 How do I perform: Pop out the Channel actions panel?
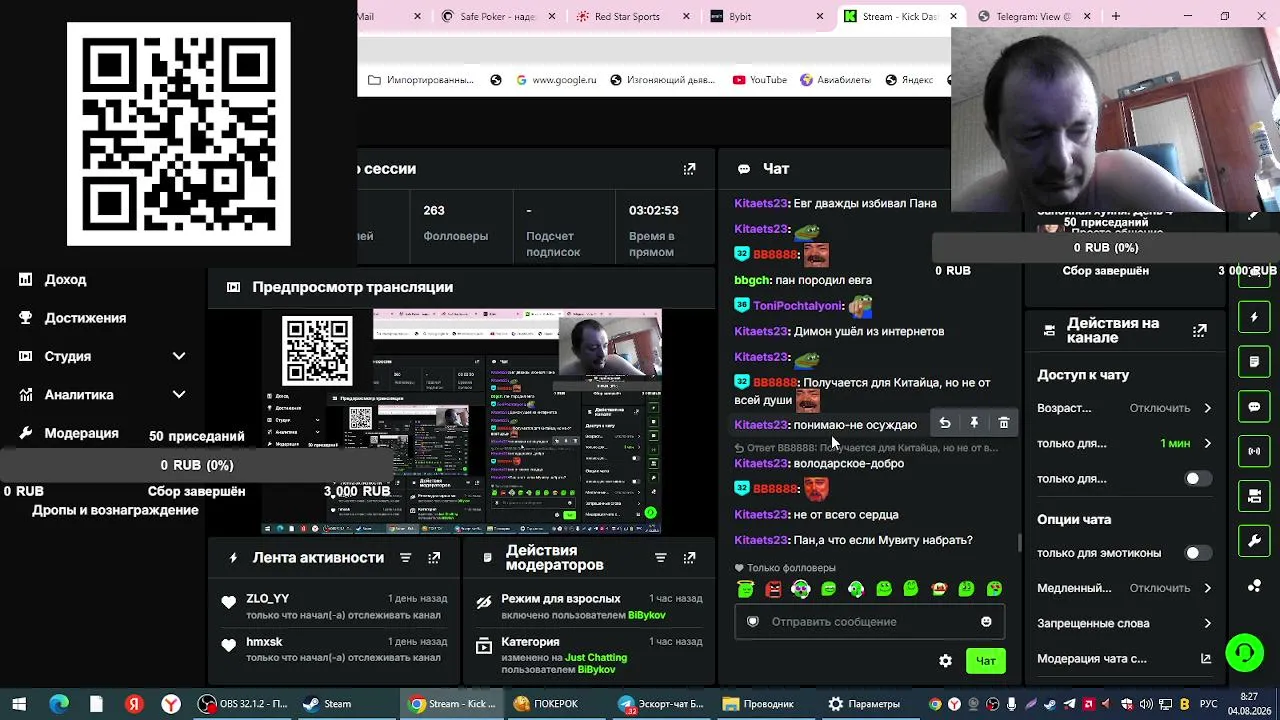click(1200, 330)
